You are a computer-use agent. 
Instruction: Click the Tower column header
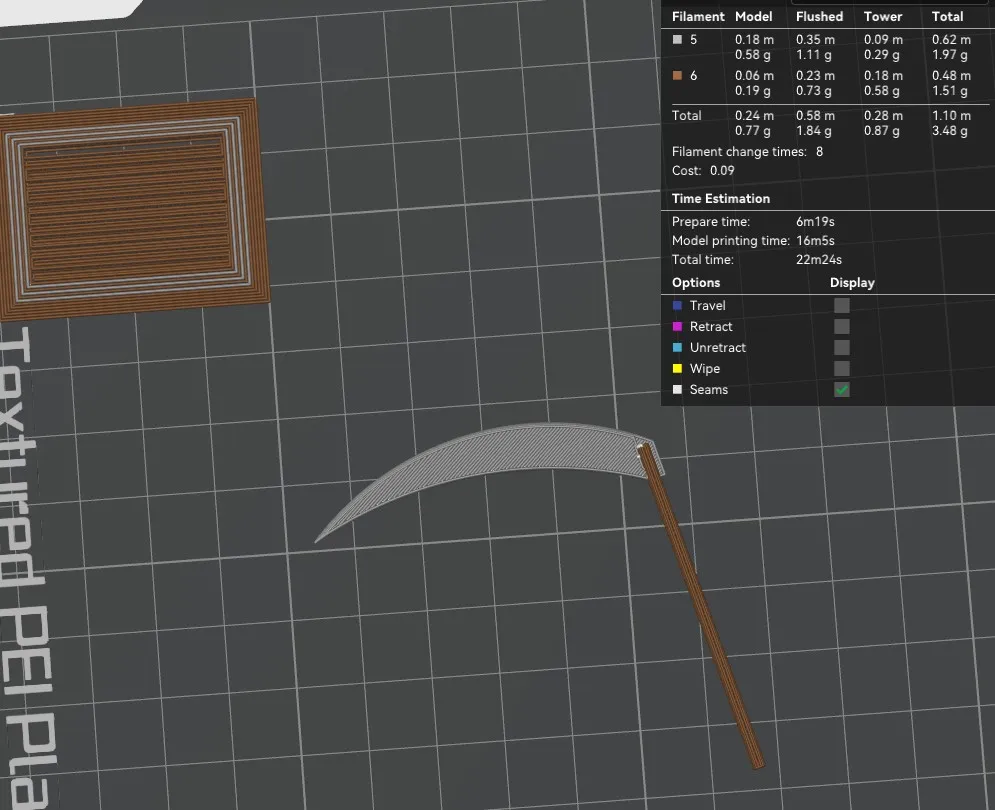point(882,17)
